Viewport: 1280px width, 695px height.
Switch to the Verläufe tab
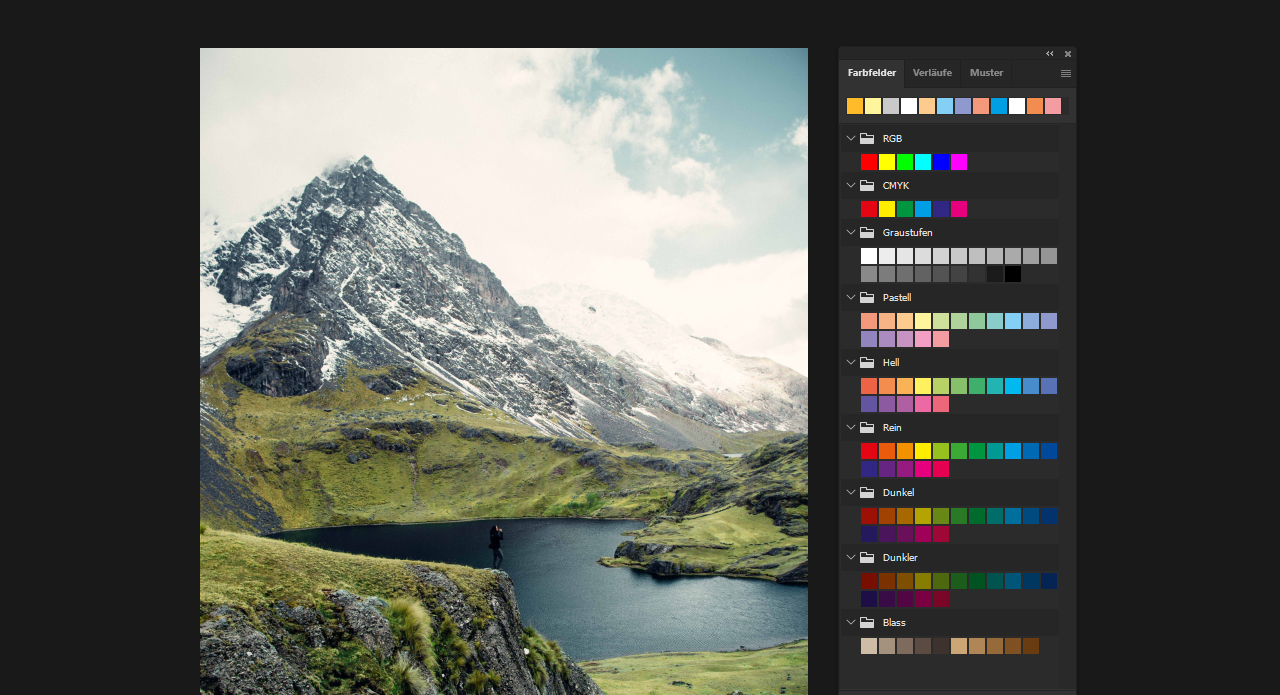click(932, 73)
